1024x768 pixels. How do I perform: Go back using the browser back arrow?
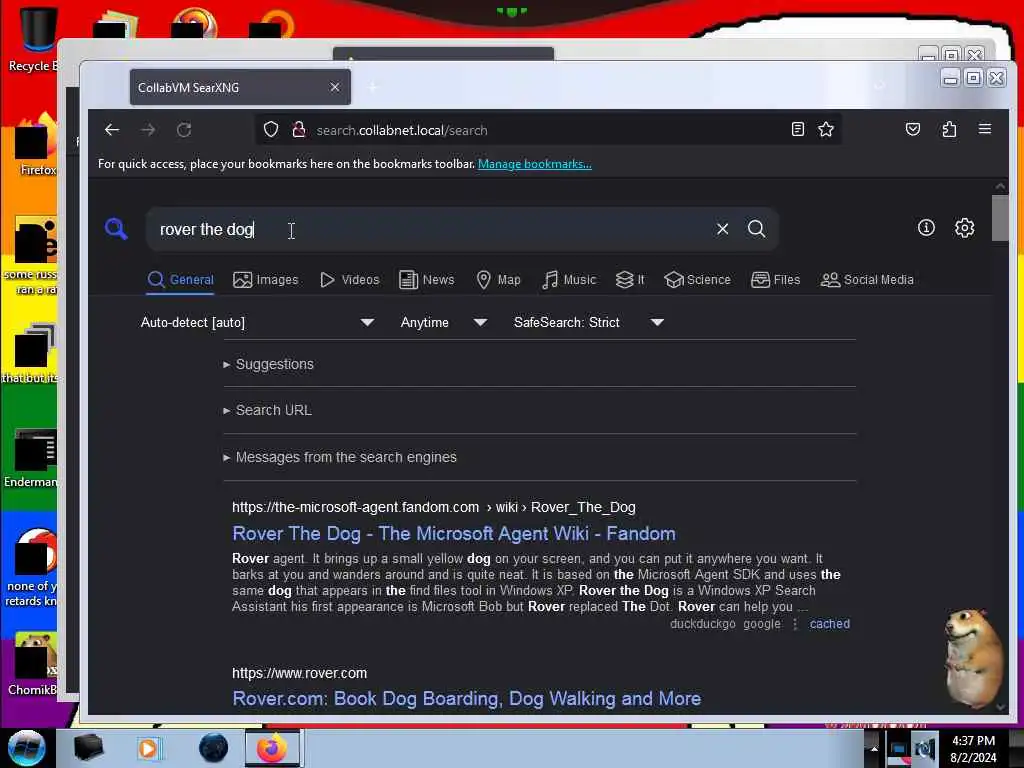[112, 130]
